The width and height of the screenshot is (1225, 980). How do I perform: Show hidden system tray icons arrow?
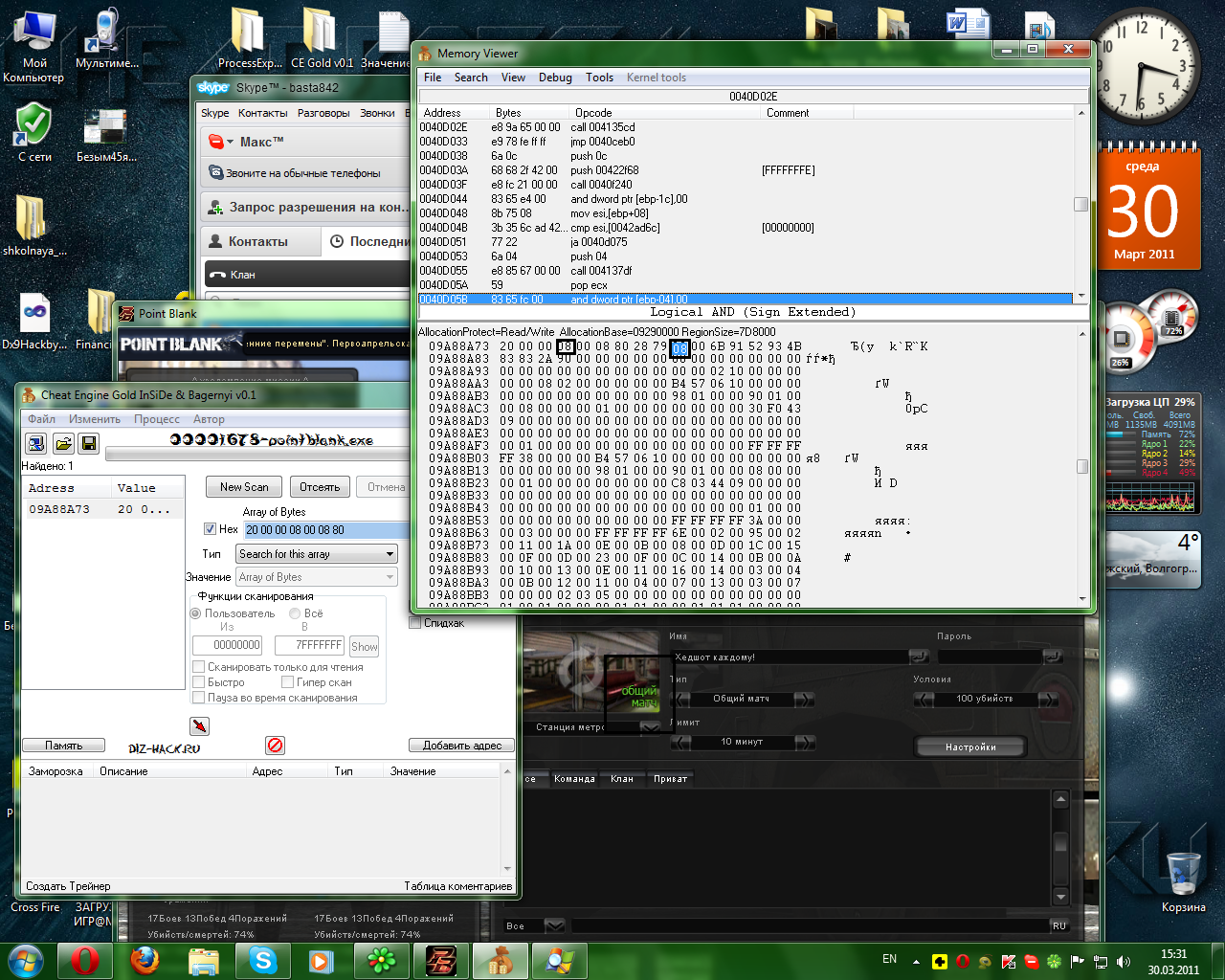[x=916, y=961]
